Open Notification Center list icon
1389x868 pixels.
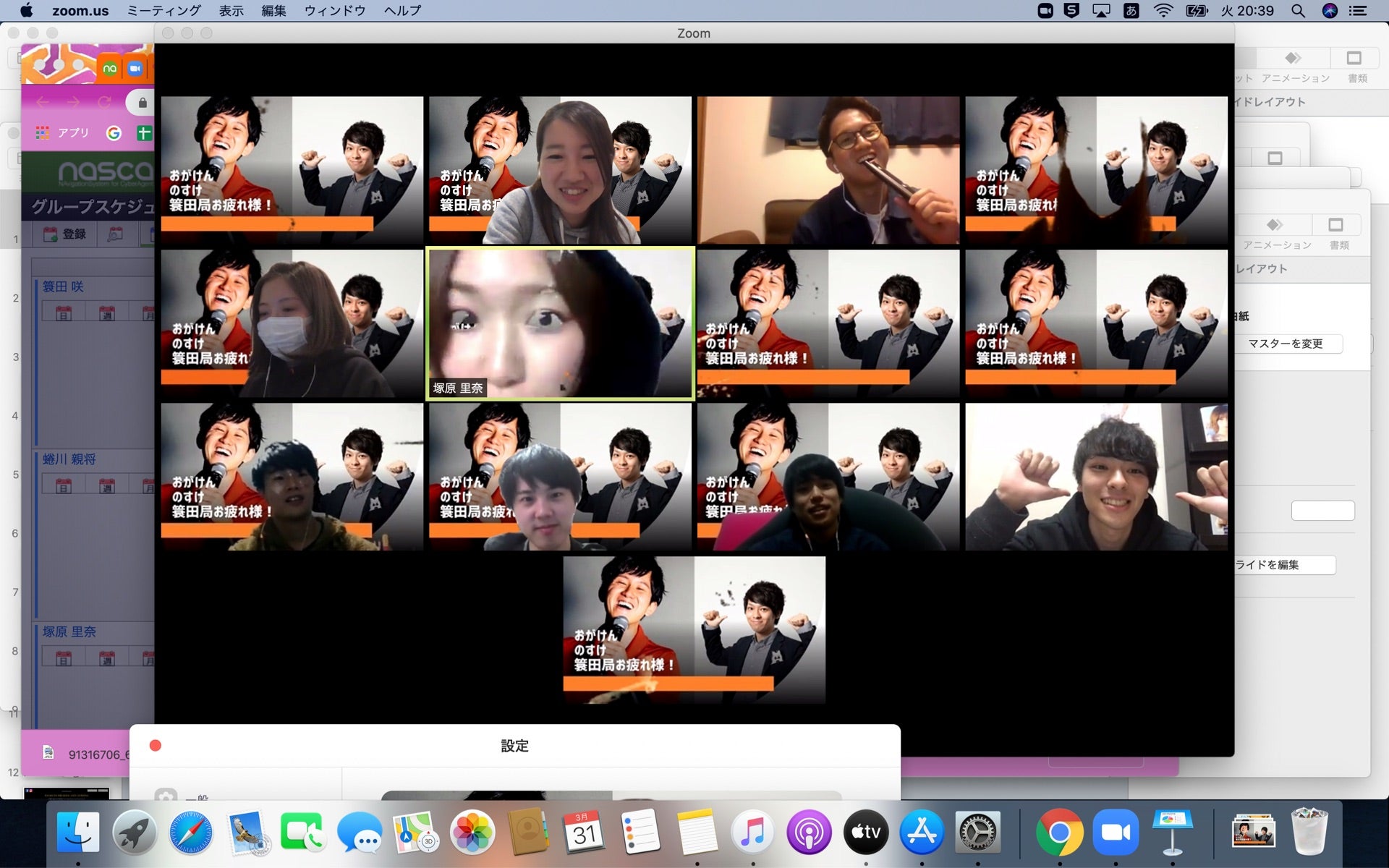coord(1358,11)
